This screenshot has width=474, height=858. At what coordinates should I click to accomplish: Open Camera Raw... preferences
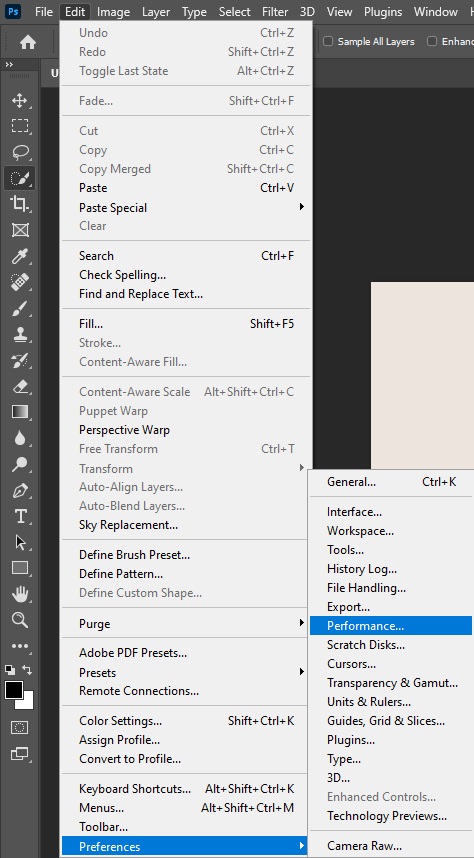click(x=391, y=845)
